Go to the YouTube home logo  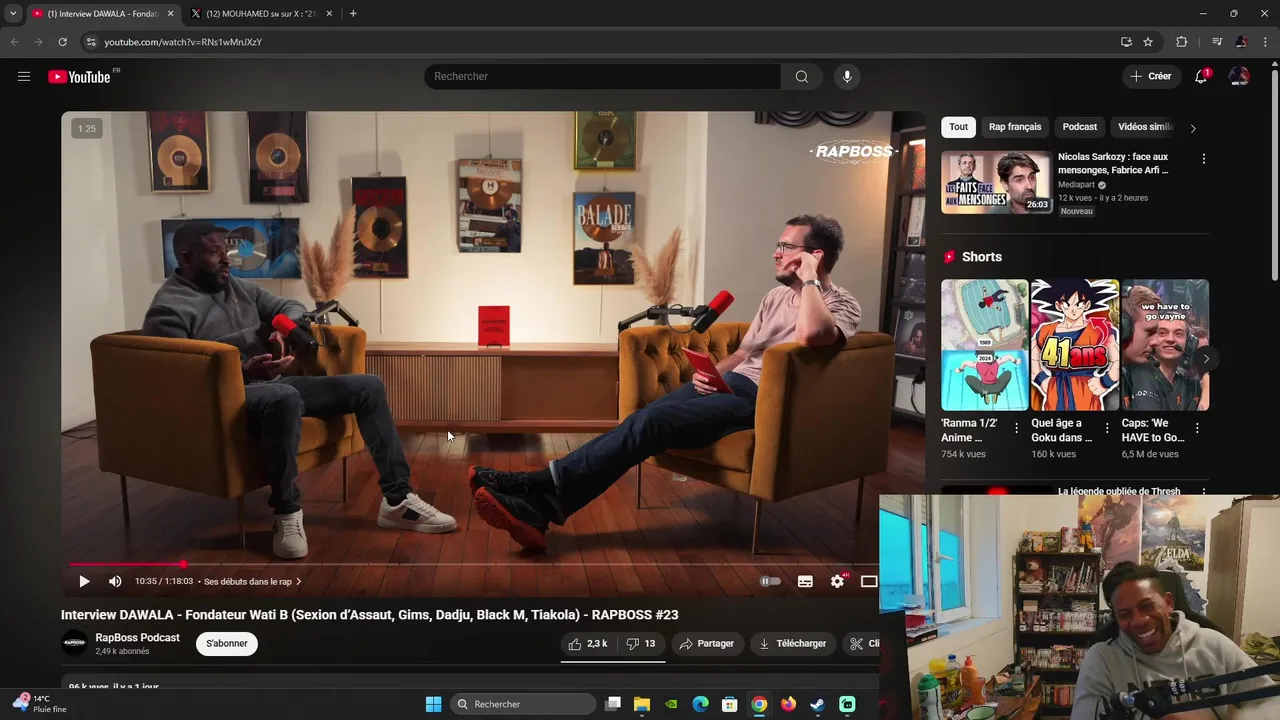(x=80, y=77)
